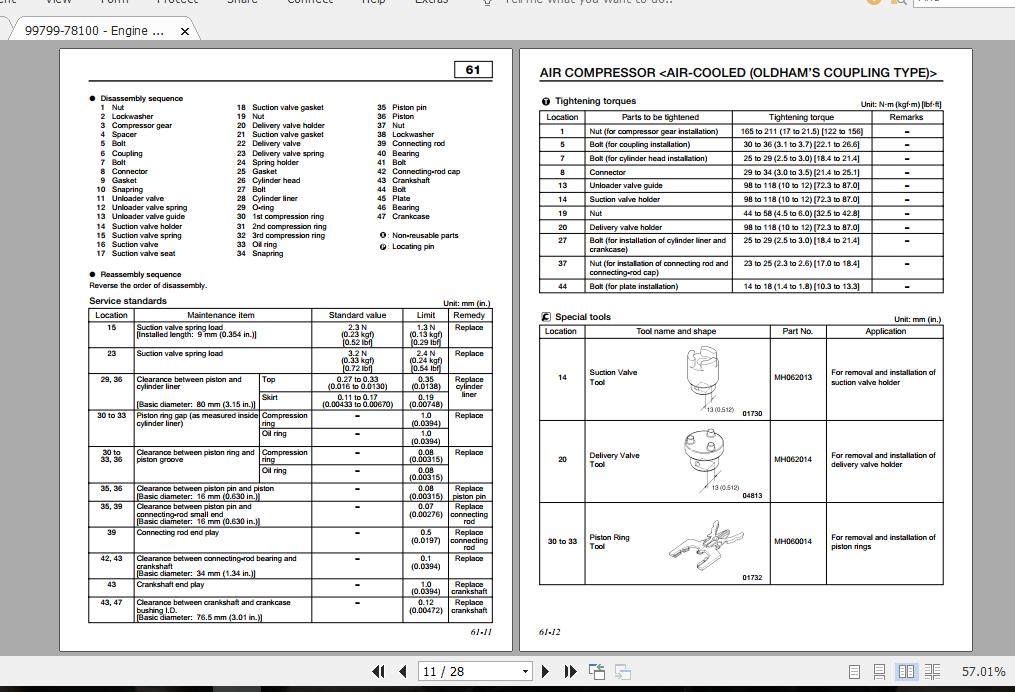The width and height of the screenshot is (1015, 692).
Task: Go to the first page
Action: pos(379,671)
